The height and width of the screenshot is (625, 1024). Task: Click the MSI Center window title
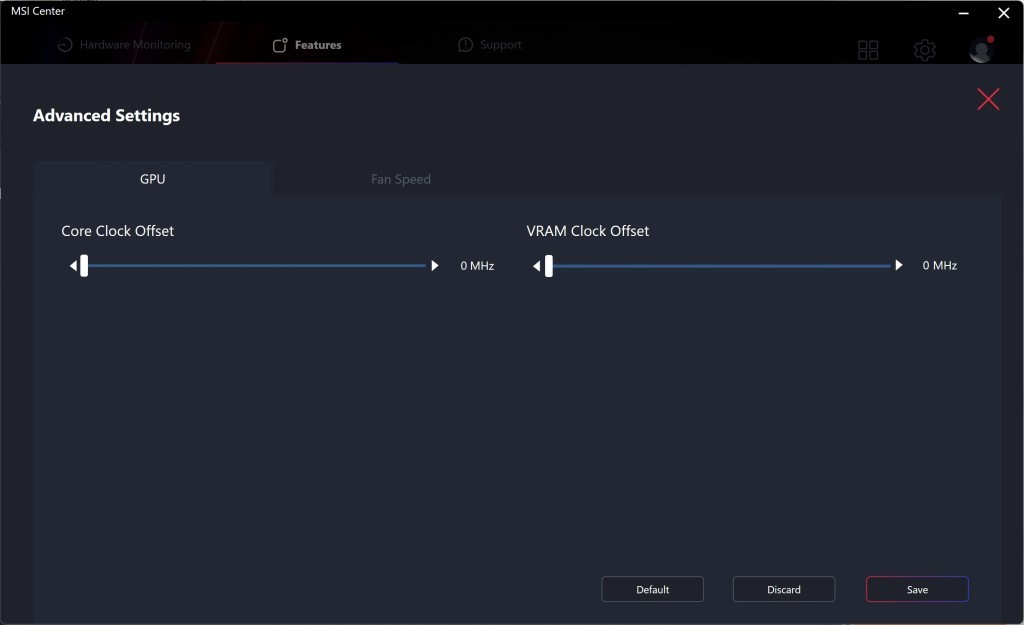point(38,11)
